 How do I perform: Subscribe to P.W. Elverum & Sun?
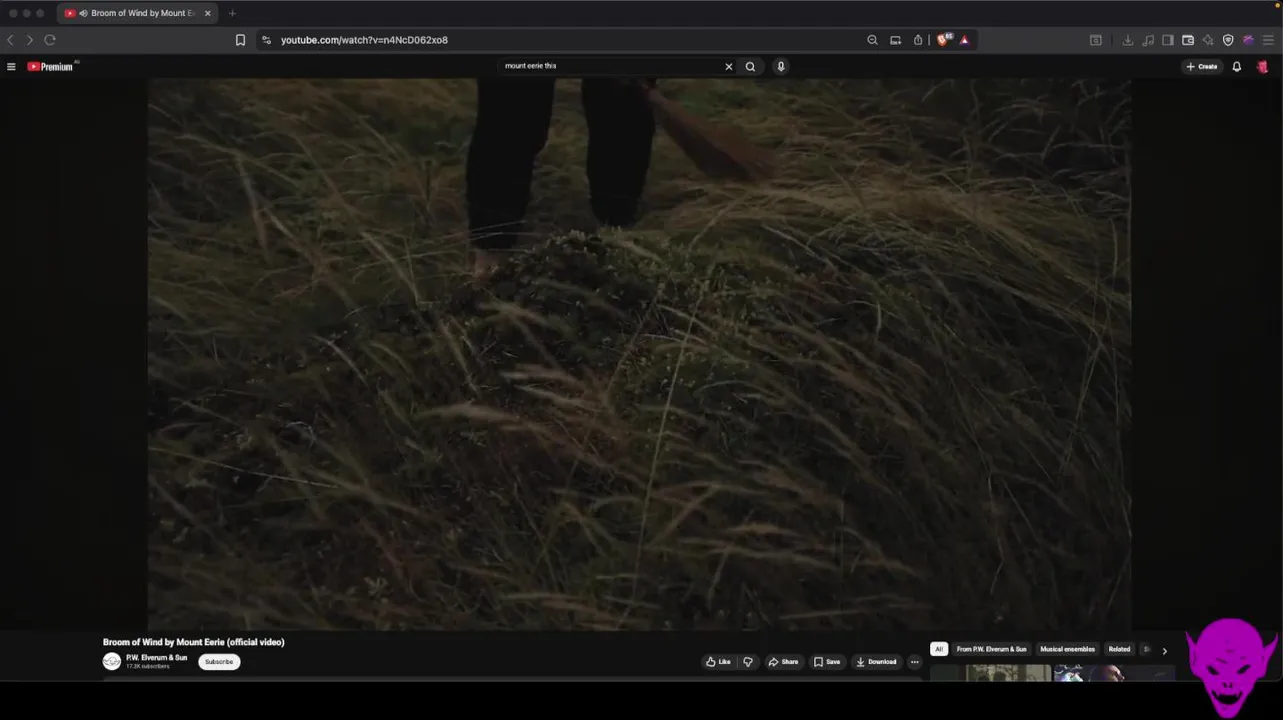tap(219, 662)
